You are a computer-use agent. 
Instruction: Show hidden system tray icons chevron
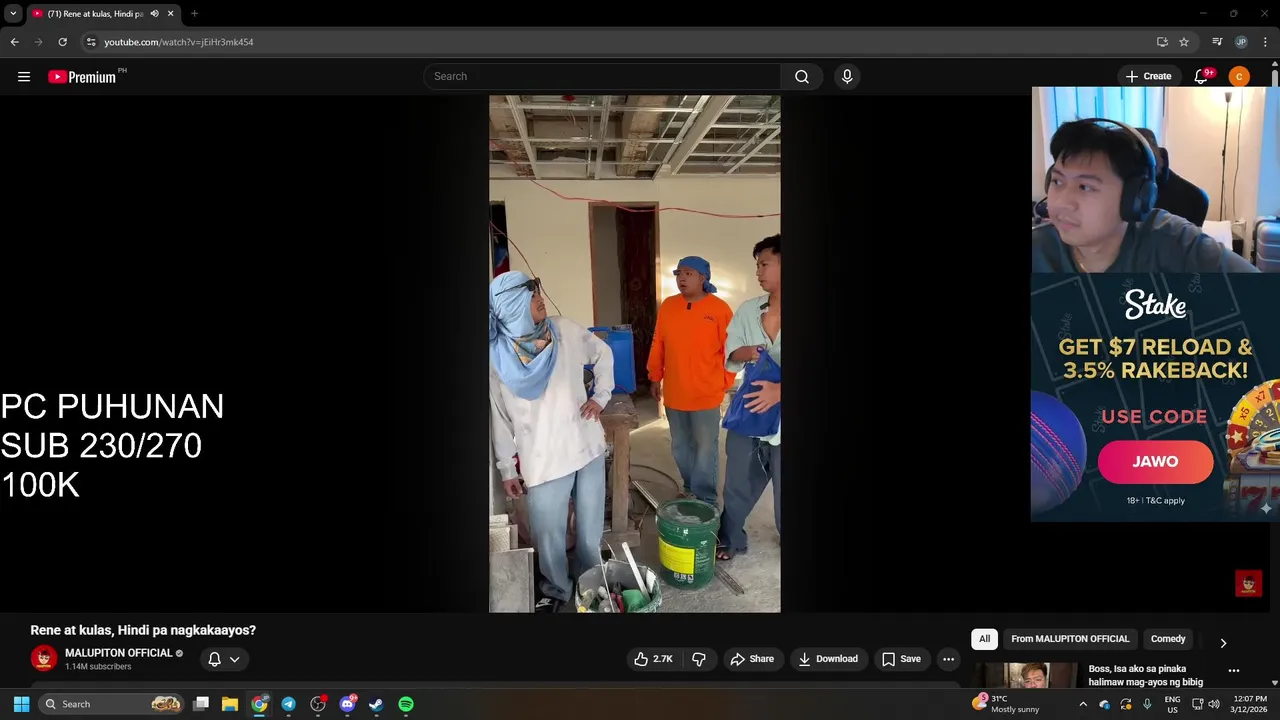(1082, 704)
